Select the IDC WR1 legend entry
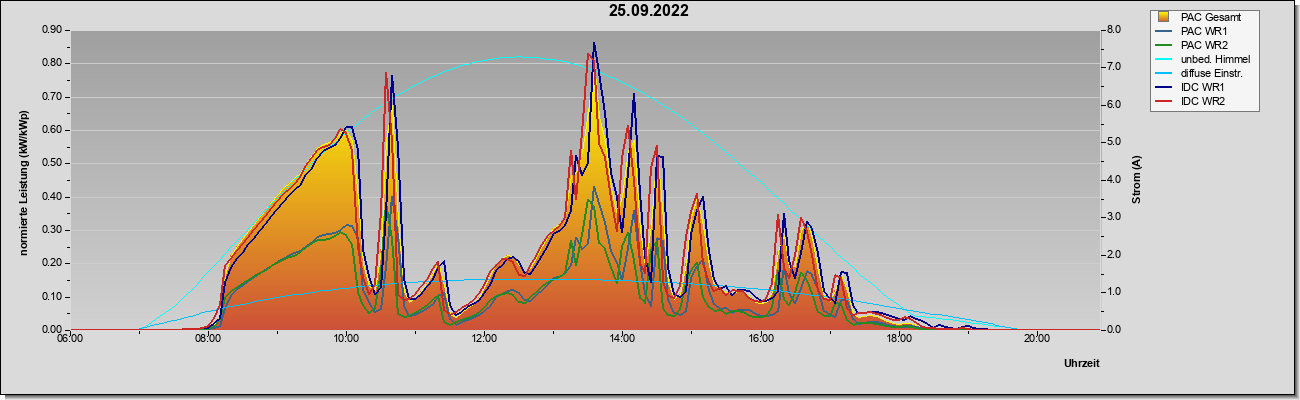Viewport: 1300px width, 400px height. tap(1198, 87)
